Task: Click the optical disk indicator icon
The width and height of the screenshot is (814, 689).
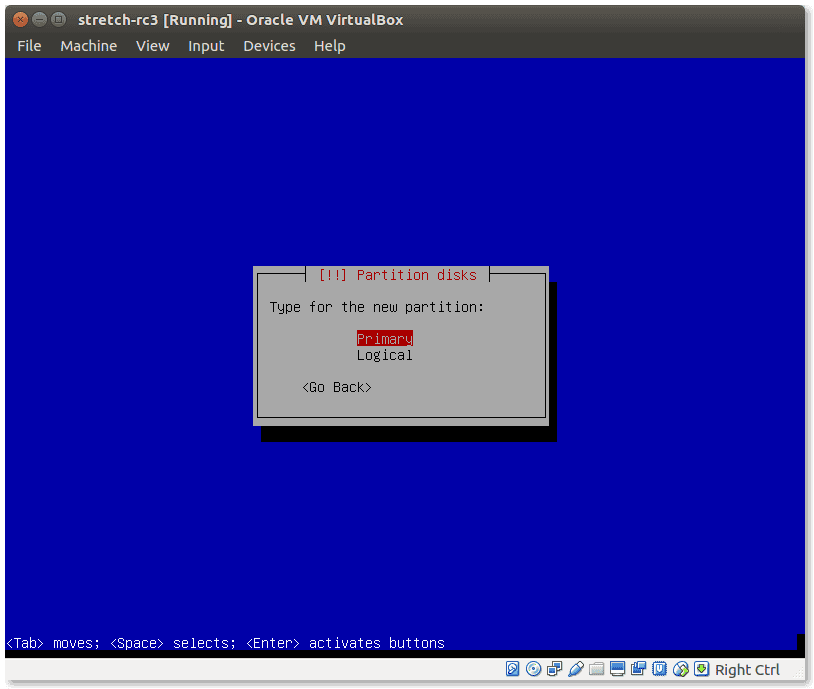Action: point(534,669)
